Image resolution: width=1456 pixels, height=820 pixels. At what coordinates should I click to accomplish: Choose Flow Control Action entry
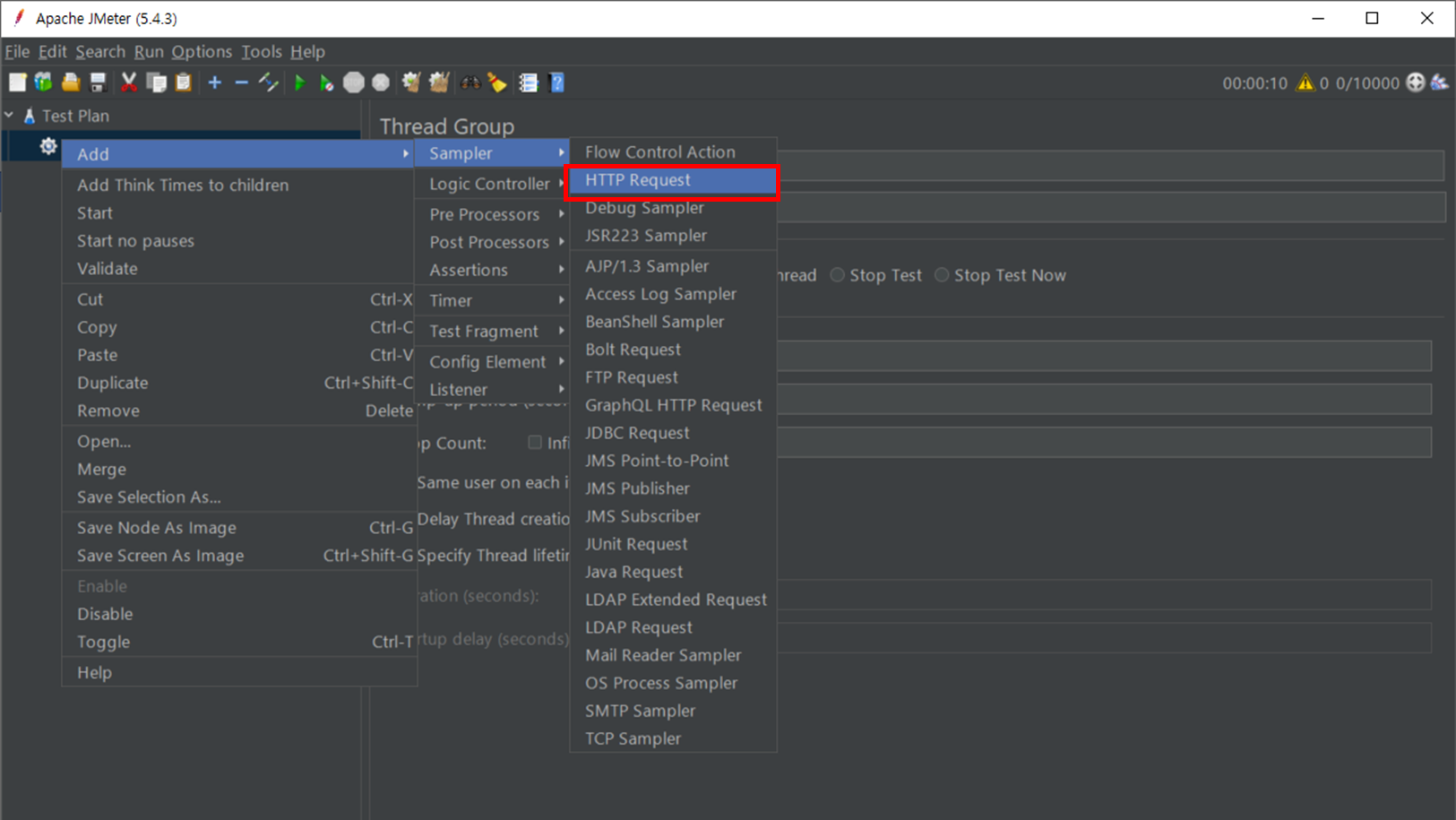(673, 152)
